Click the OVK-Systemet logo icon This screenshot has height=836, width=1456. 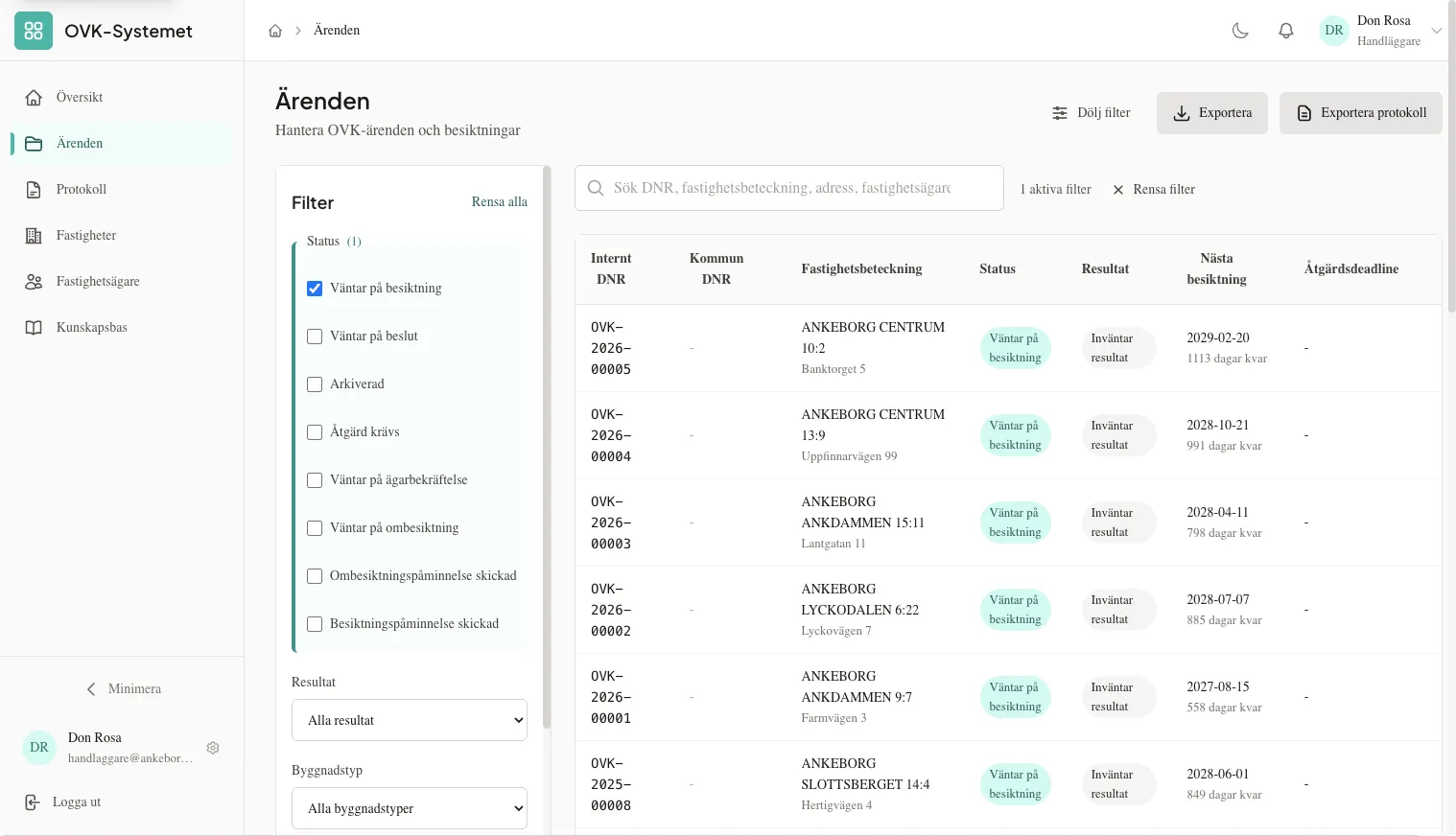[x=34, y=31]
